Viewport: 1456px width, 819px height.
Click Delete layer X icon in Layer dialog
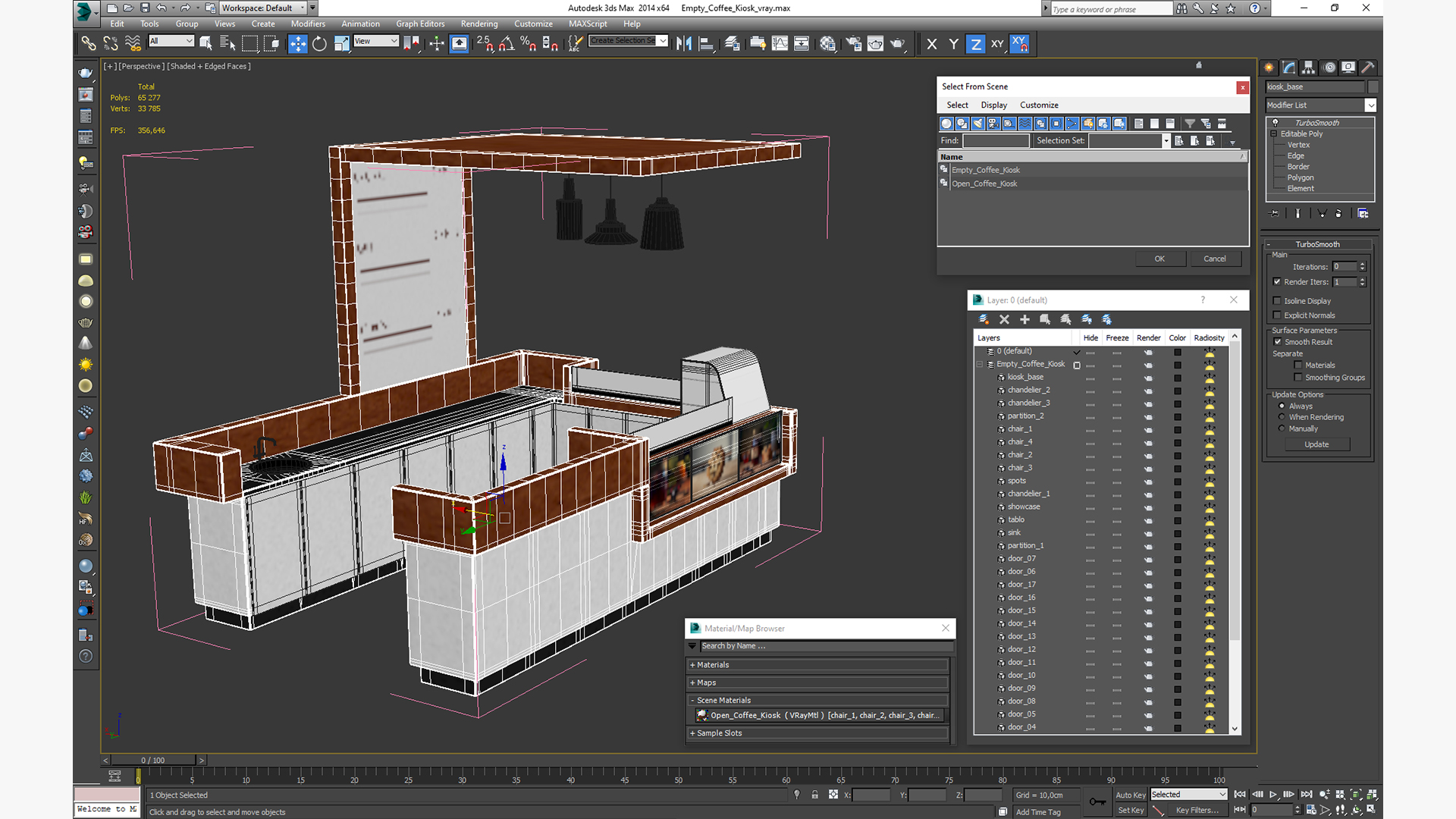click(1004, 319)
